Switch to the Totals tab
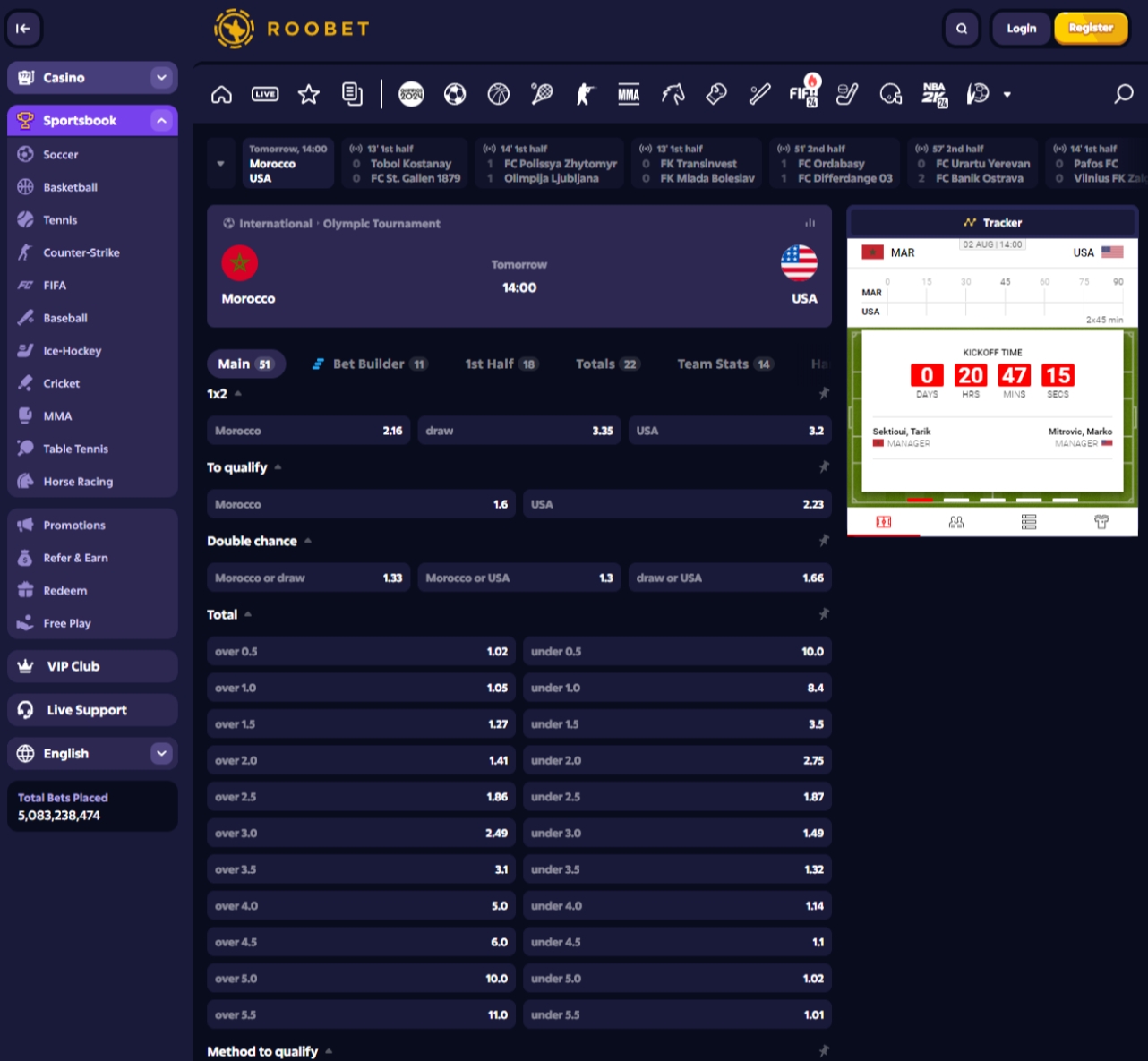 click(607, 364)
